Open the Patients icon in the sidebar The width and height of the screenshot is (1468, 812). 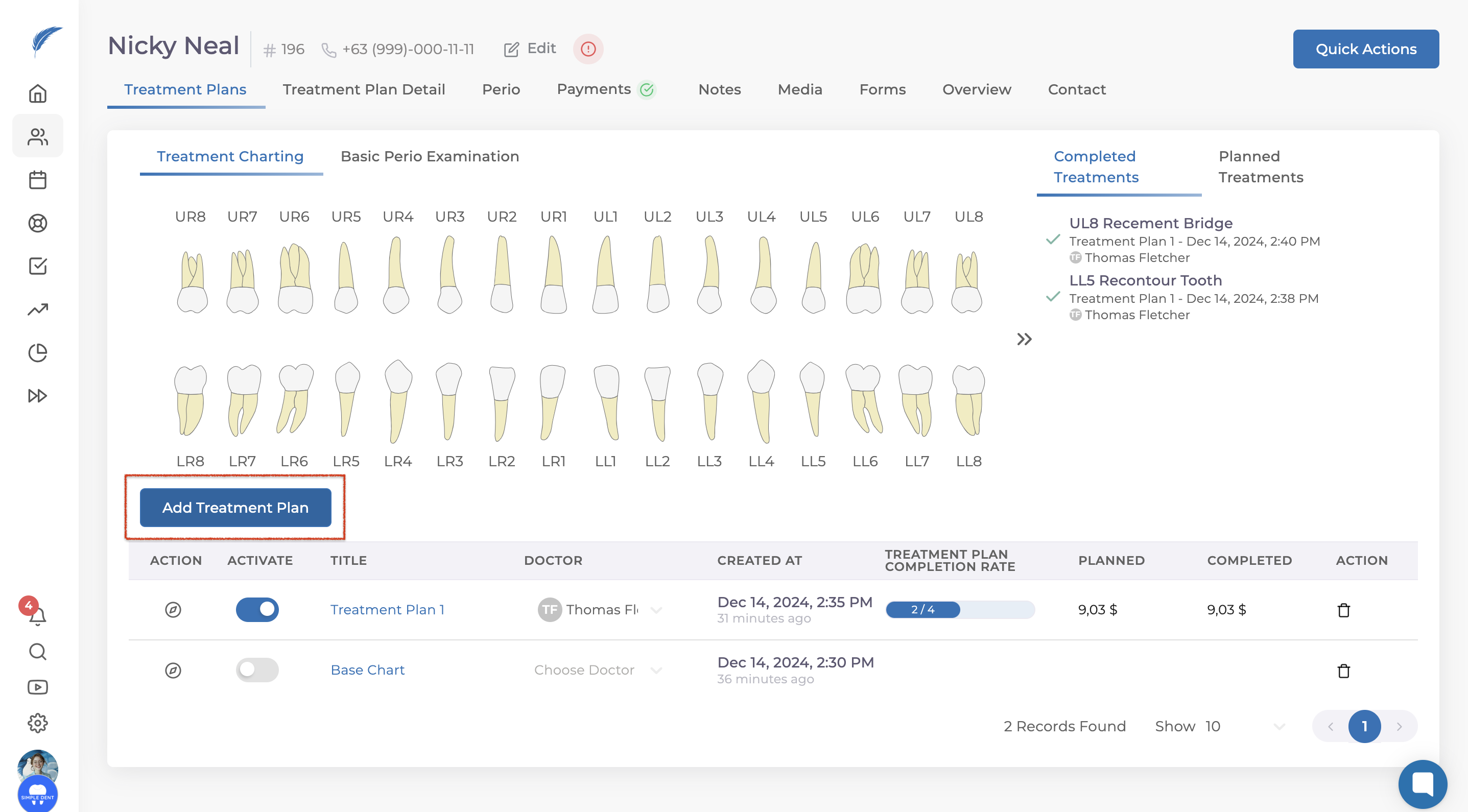click(38, 136)
